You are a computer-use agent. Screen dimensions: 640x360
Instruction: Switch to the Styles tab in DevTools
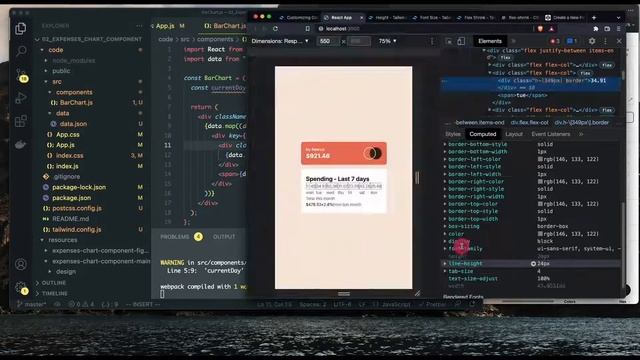[x=453, y=134]
